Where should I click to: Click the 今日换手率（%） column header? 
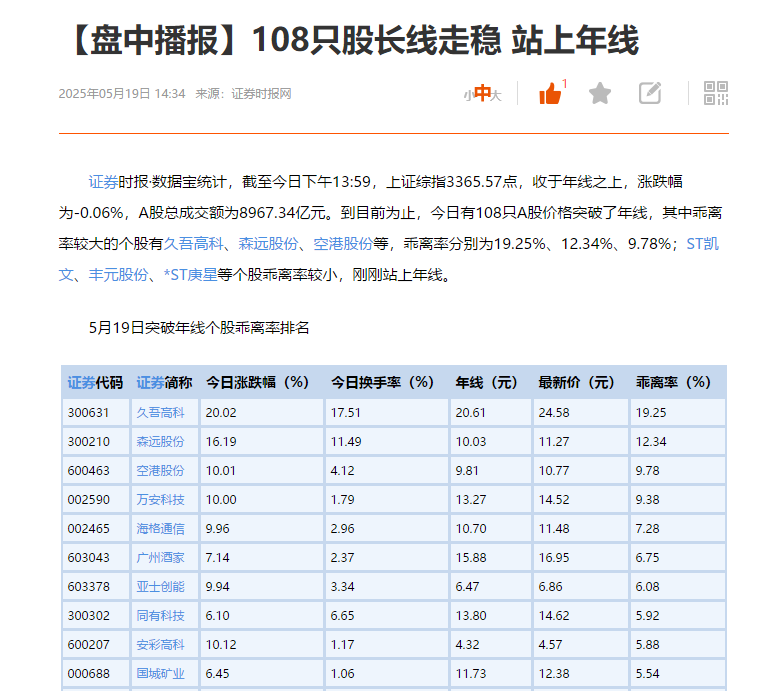(382, 383)
